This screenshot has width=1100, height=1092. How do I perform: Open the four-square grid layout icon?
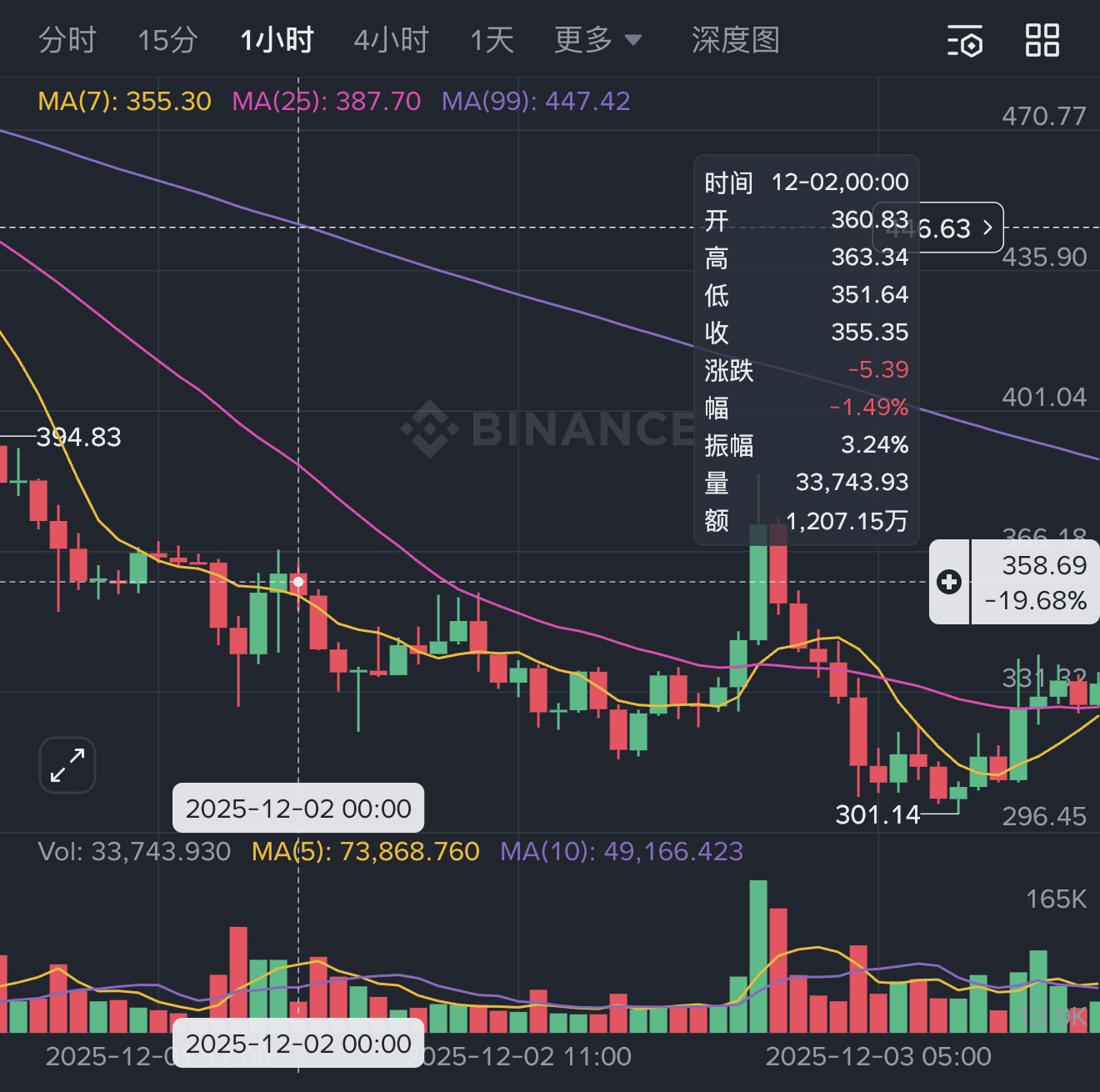(1042, 40)
